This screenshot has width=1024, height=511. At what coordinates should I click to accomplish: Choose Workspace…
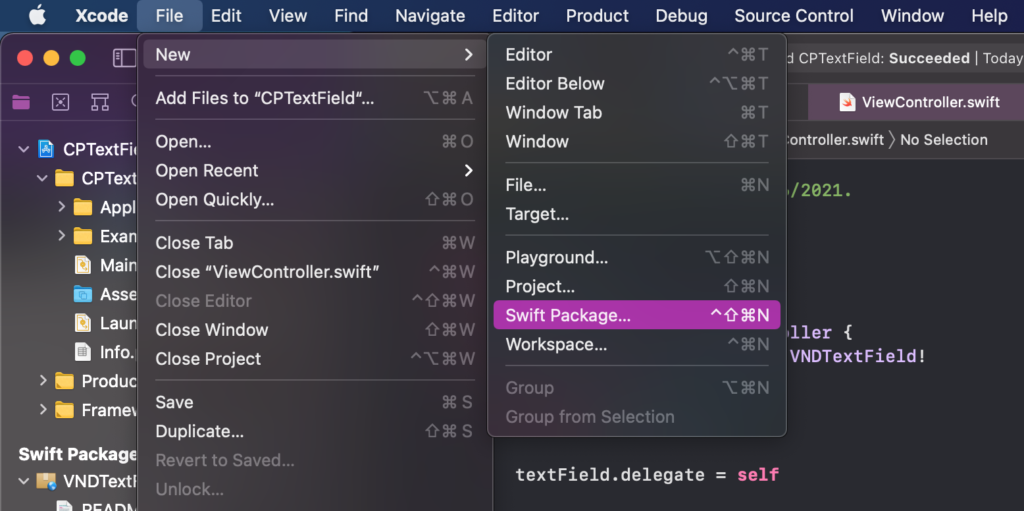click(x=637, y=344)
